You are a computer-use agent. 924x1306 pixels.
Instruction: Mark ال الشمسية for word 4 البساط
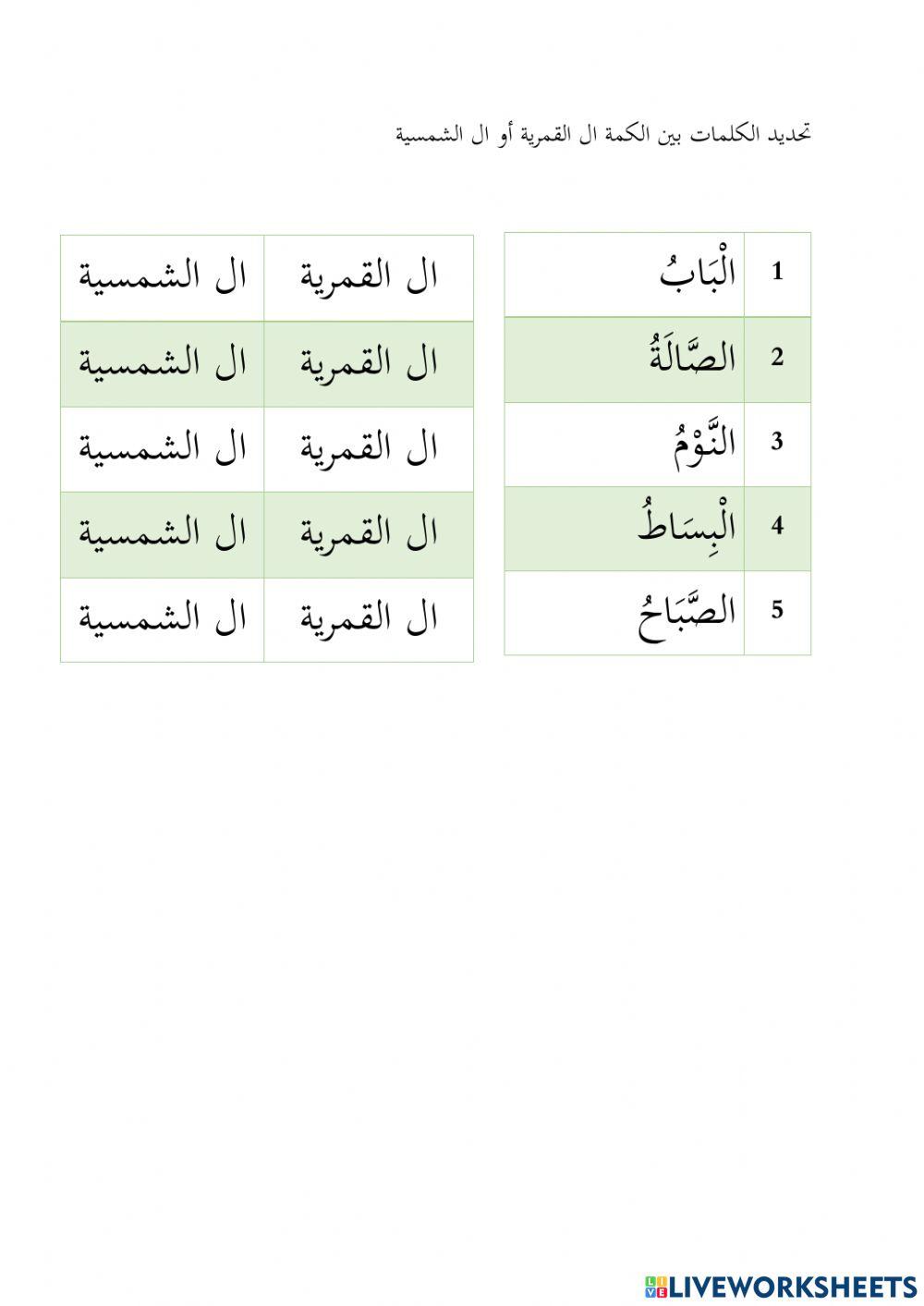(x=163, y=534)
